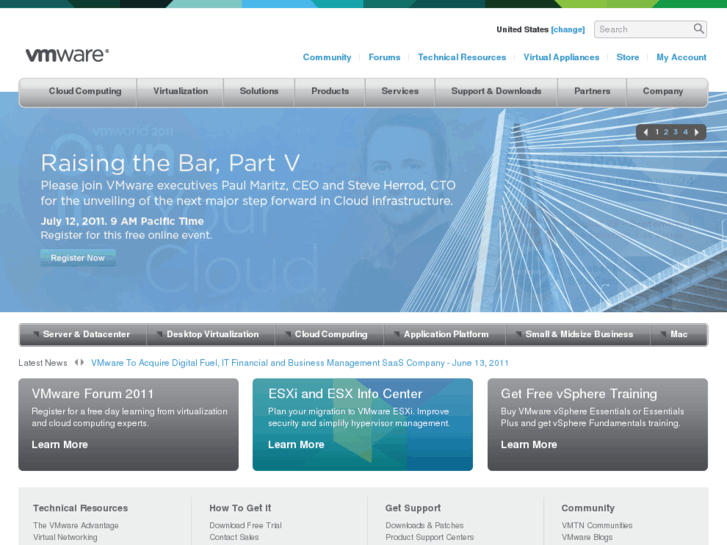
Task: Open the VMware Forum 2011 heading
Action: 92,394
